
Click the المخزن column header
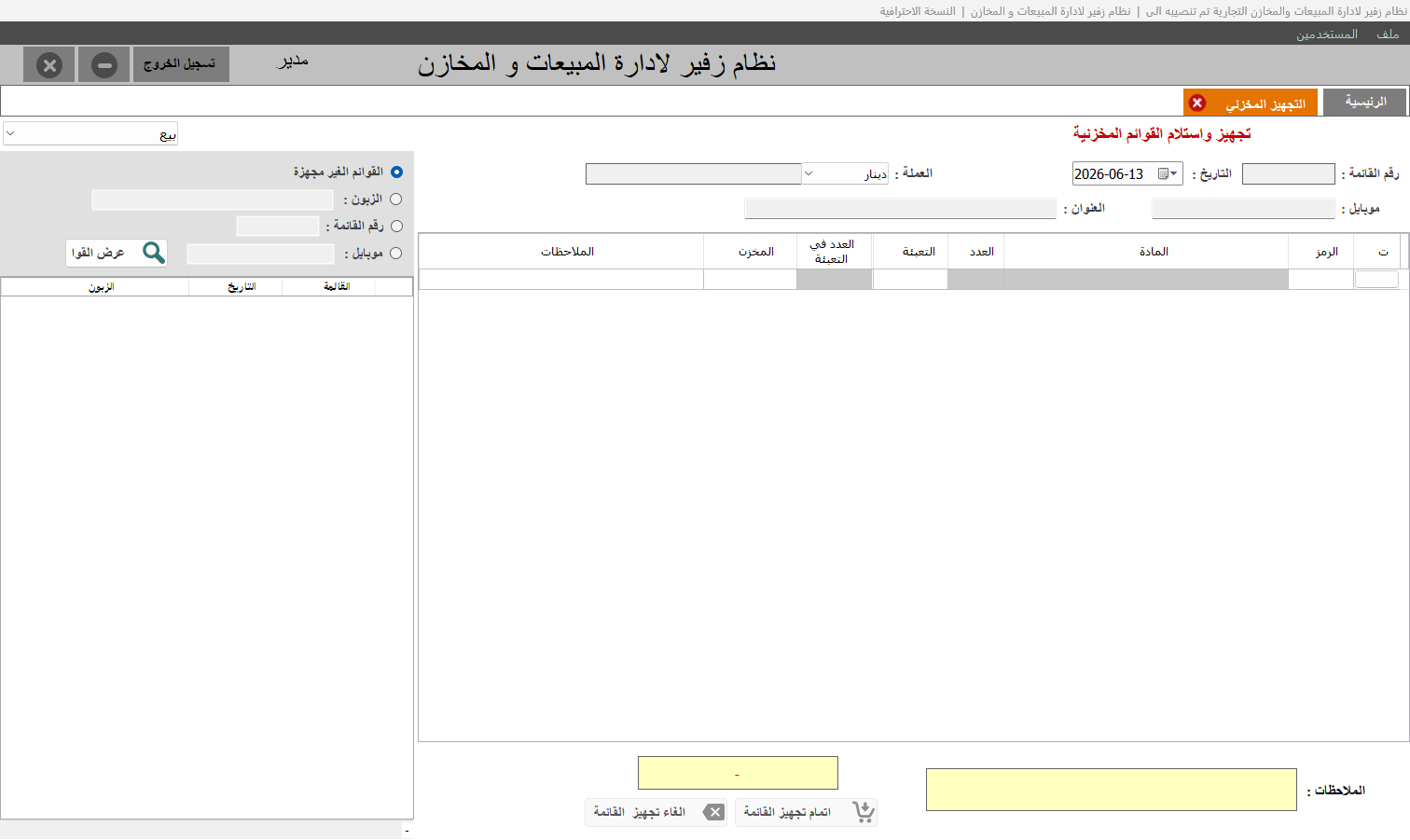[x=751, y=252]
